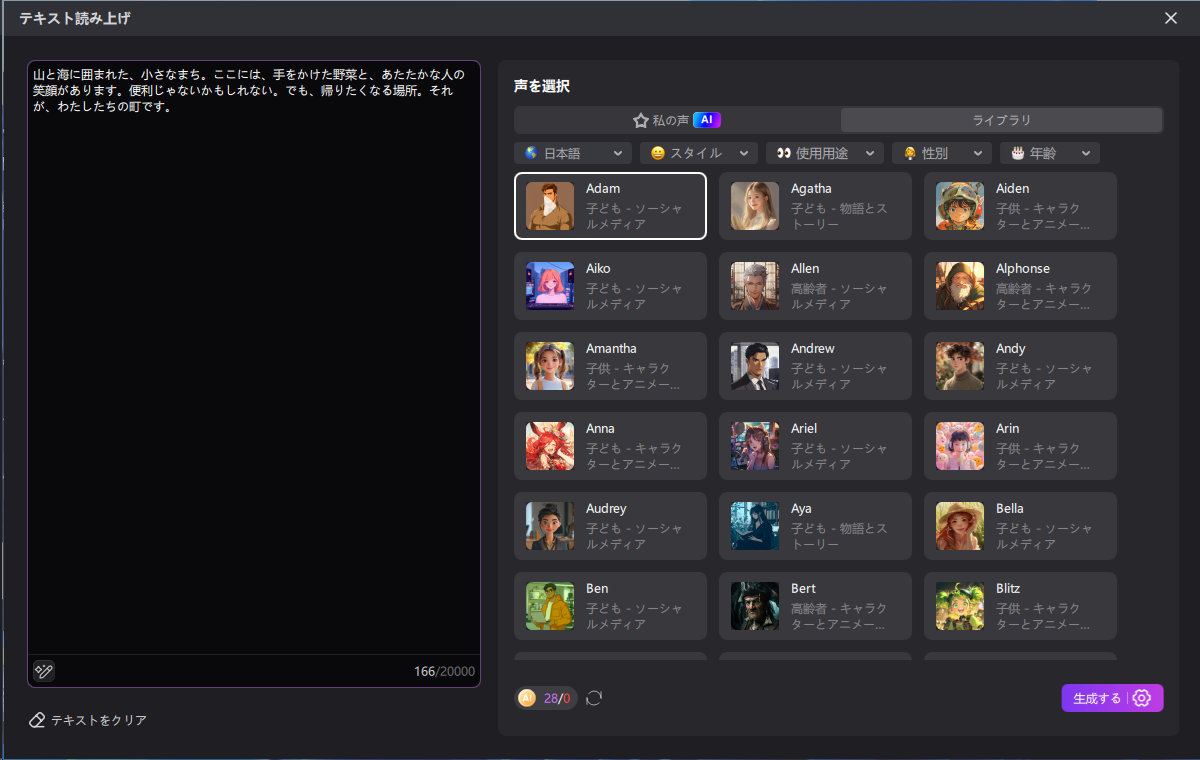Image resolution: width=1200 pixels, height=760 pixels.
Task: Open the gear settings on the 生成する button
Action: tap(1141, 698)
